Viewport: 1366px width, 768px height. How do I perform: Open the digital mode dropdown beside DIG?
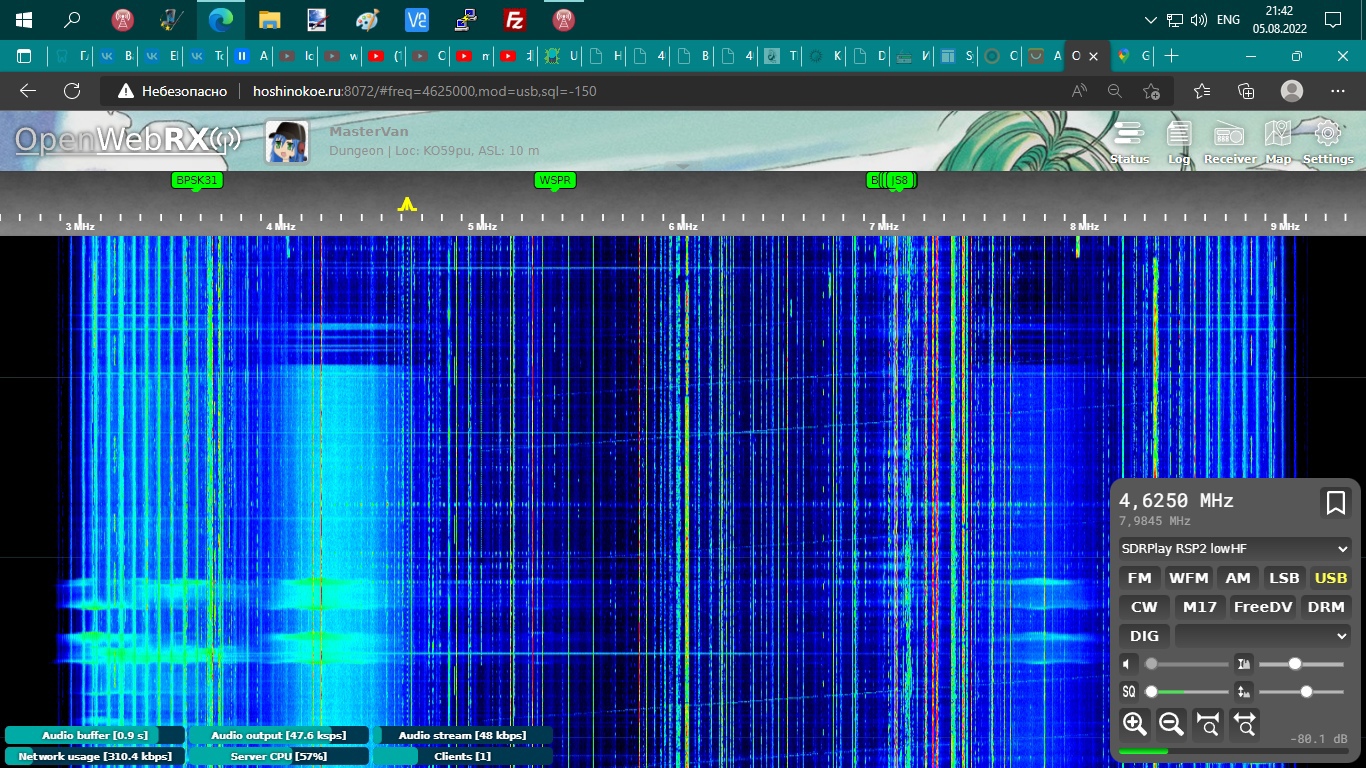tap(1263, 636)
